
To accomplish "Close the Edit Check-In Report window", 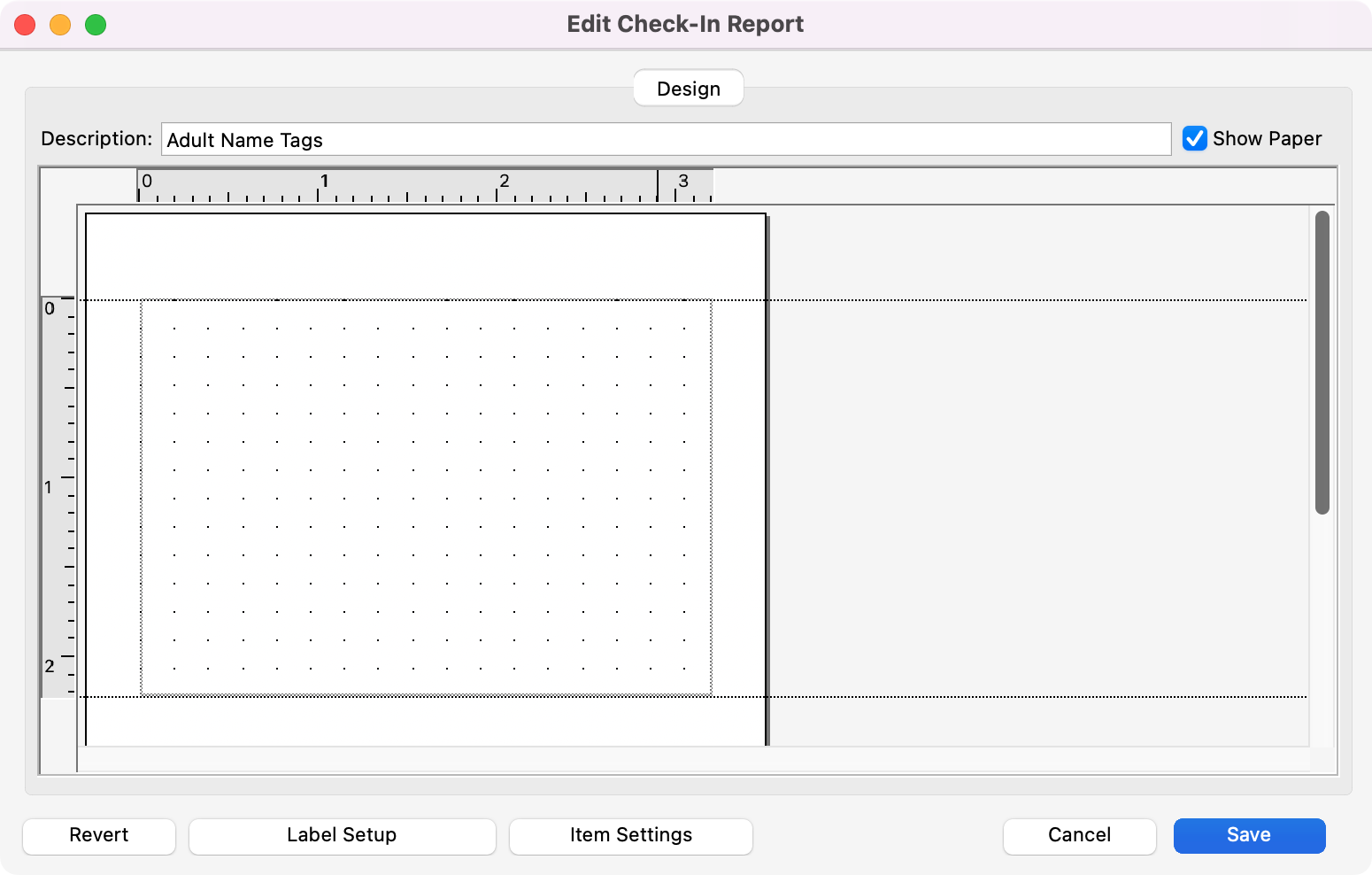I will [x=25, y=25].
